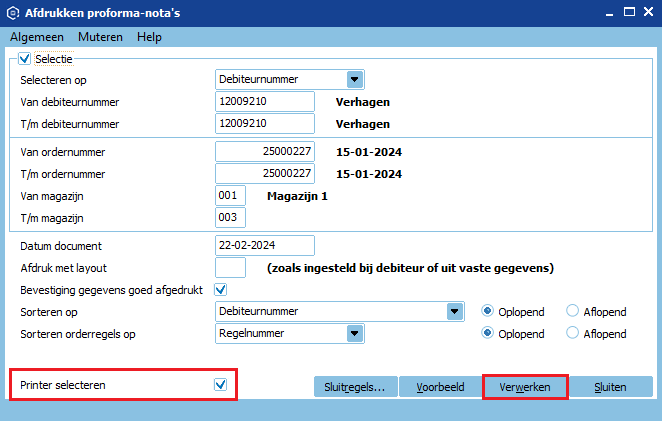662x421 pixels.
Task: Open the Muteren menu
Action: tap(100, 37)
